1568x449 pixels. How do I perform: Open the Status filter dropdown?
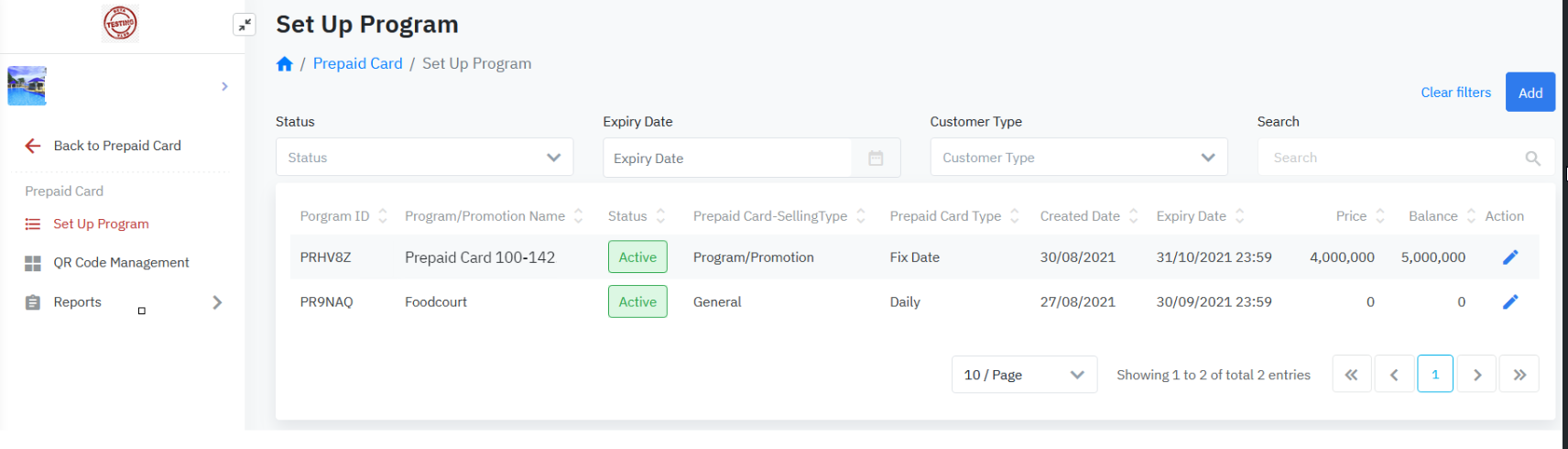[x=424, y=158]
